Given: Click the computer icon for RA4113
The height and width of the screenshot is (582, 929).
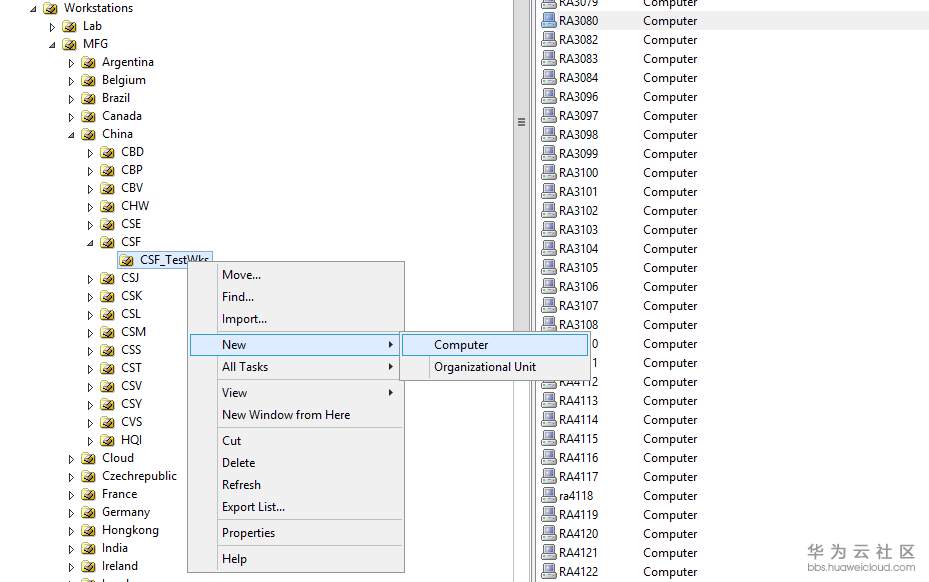Looking at the screenshot, I should [x=549, y=400].
